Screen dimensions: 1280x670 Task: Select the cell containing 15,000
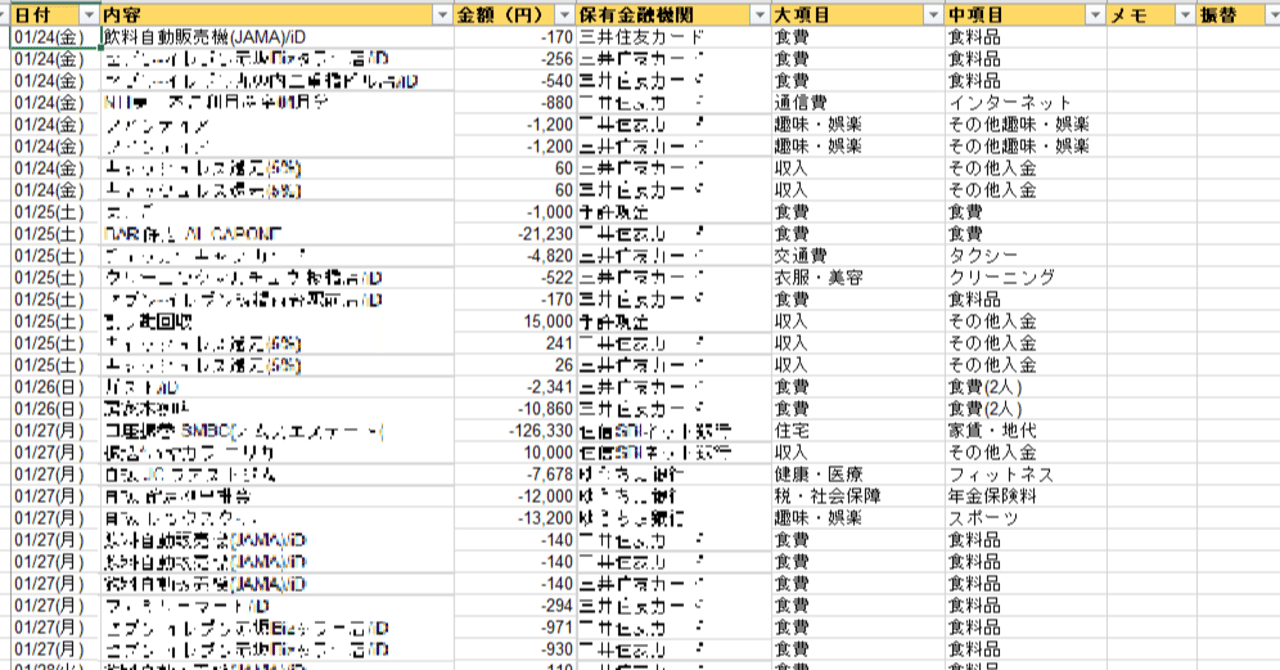point(514,321)
